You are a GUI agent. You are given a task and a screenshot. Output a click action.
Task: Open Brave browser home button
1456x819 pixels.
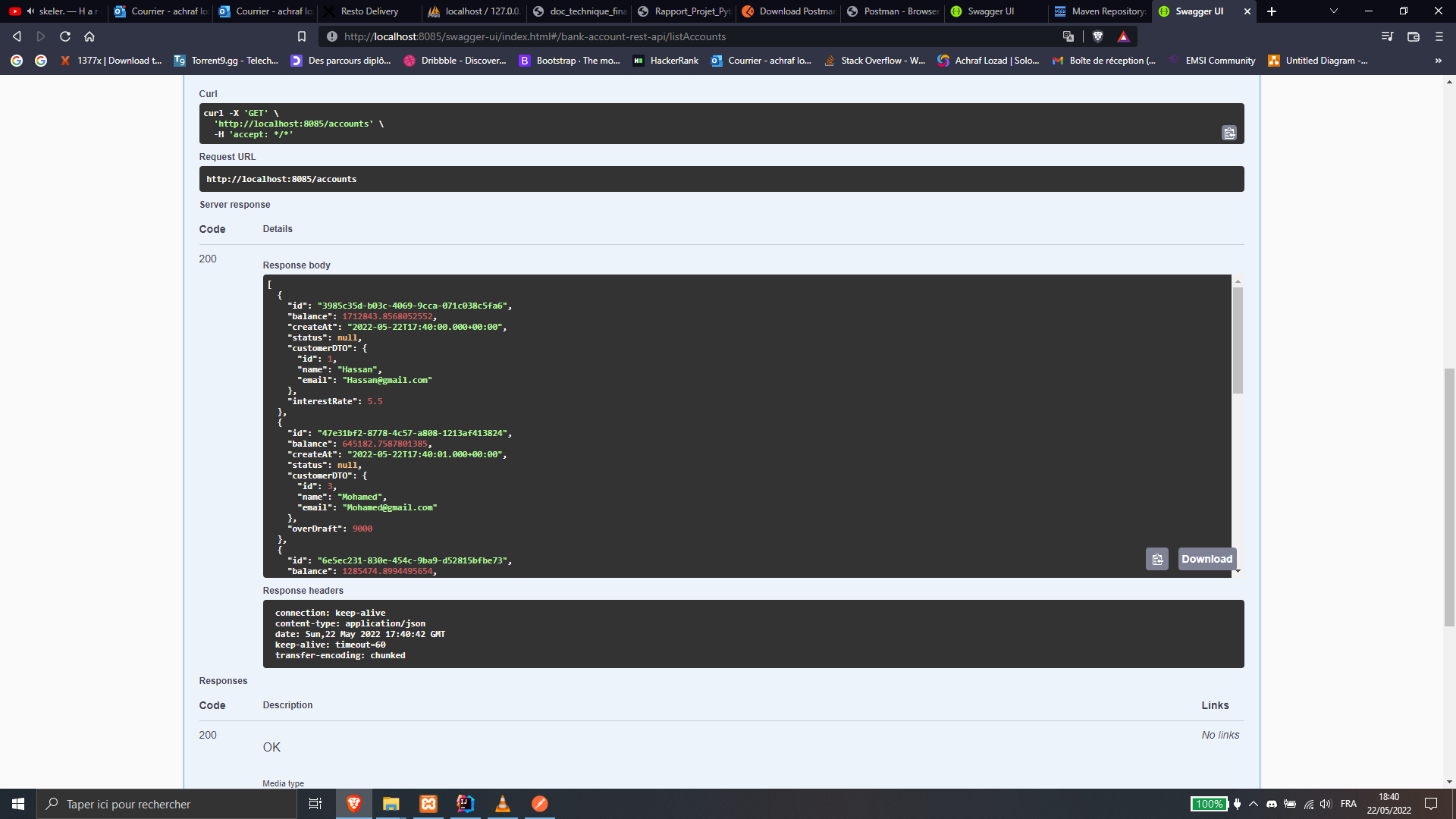click(89, 35)
